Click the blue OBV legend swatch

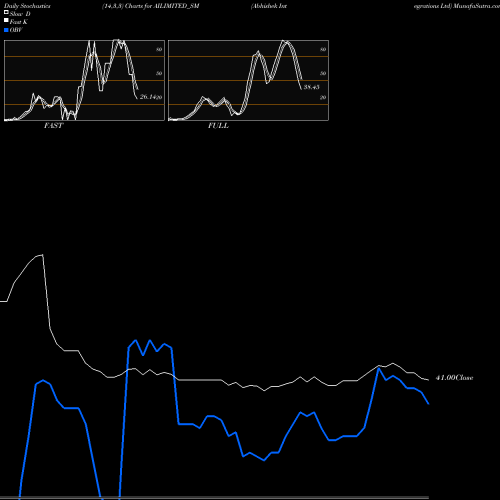(6, 30)
